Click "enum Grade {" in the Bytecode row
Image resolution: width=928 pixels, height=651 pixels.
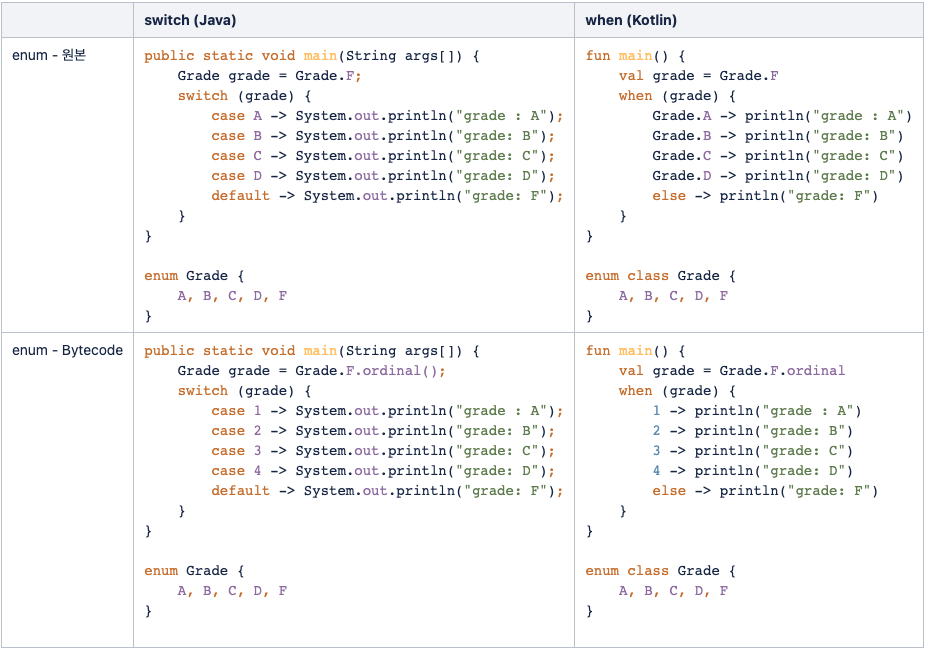[x=194, y=571]
